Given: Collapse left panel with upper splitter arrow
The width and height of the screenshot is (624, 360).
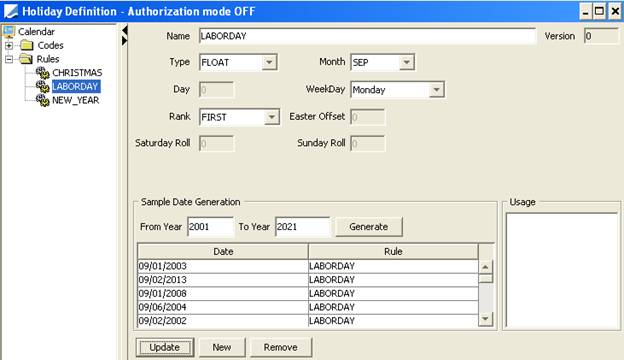Looking at the screenshot, I should click(125, 30).
